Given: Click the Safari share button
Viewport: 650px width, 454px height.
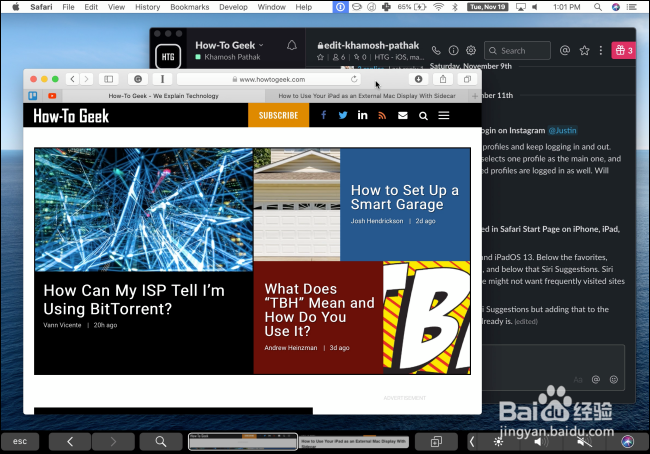Looking at the screenshot, I should [443, 79].
